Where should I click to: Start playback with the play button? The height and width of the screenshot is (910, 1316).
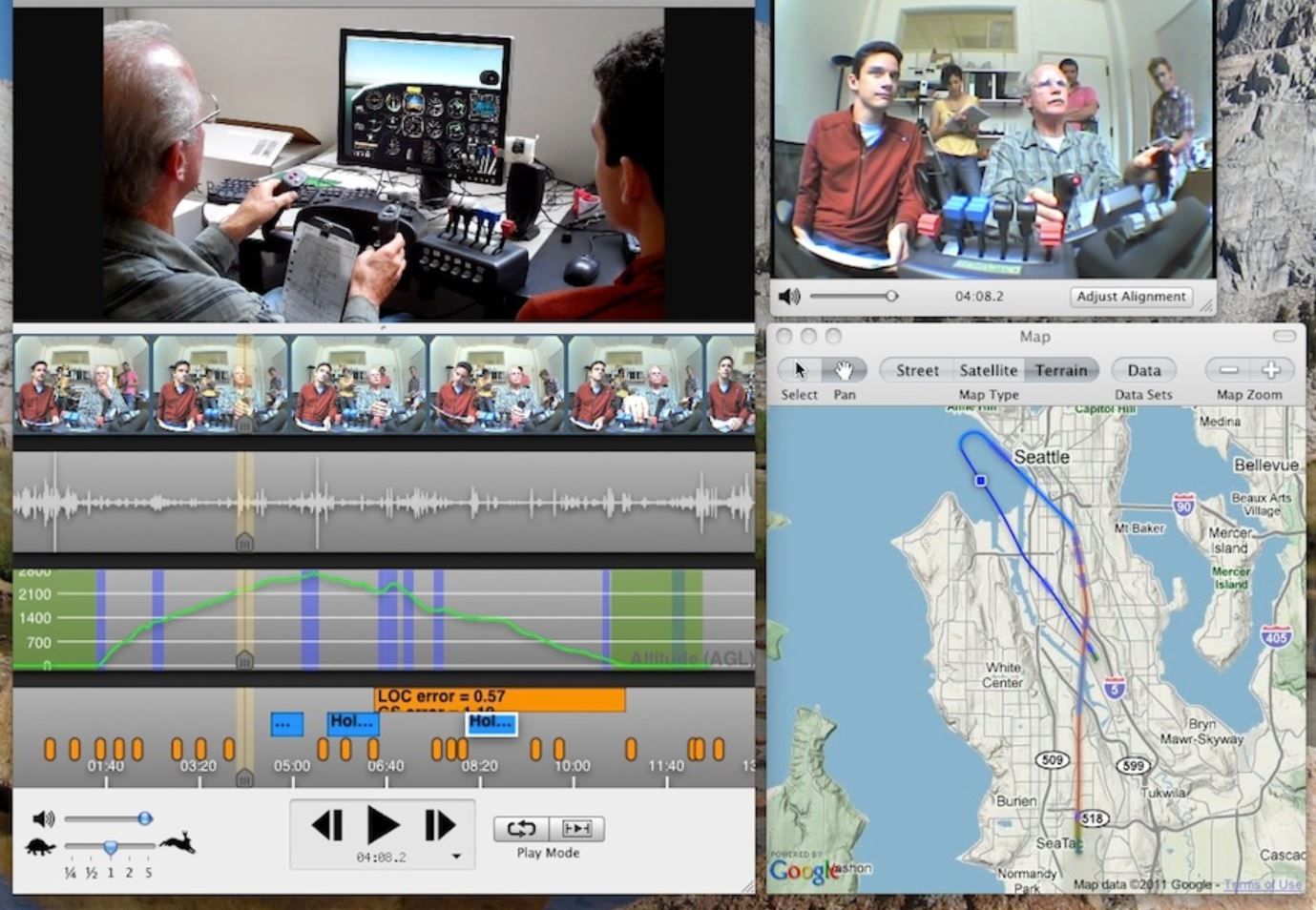(383, 825)
